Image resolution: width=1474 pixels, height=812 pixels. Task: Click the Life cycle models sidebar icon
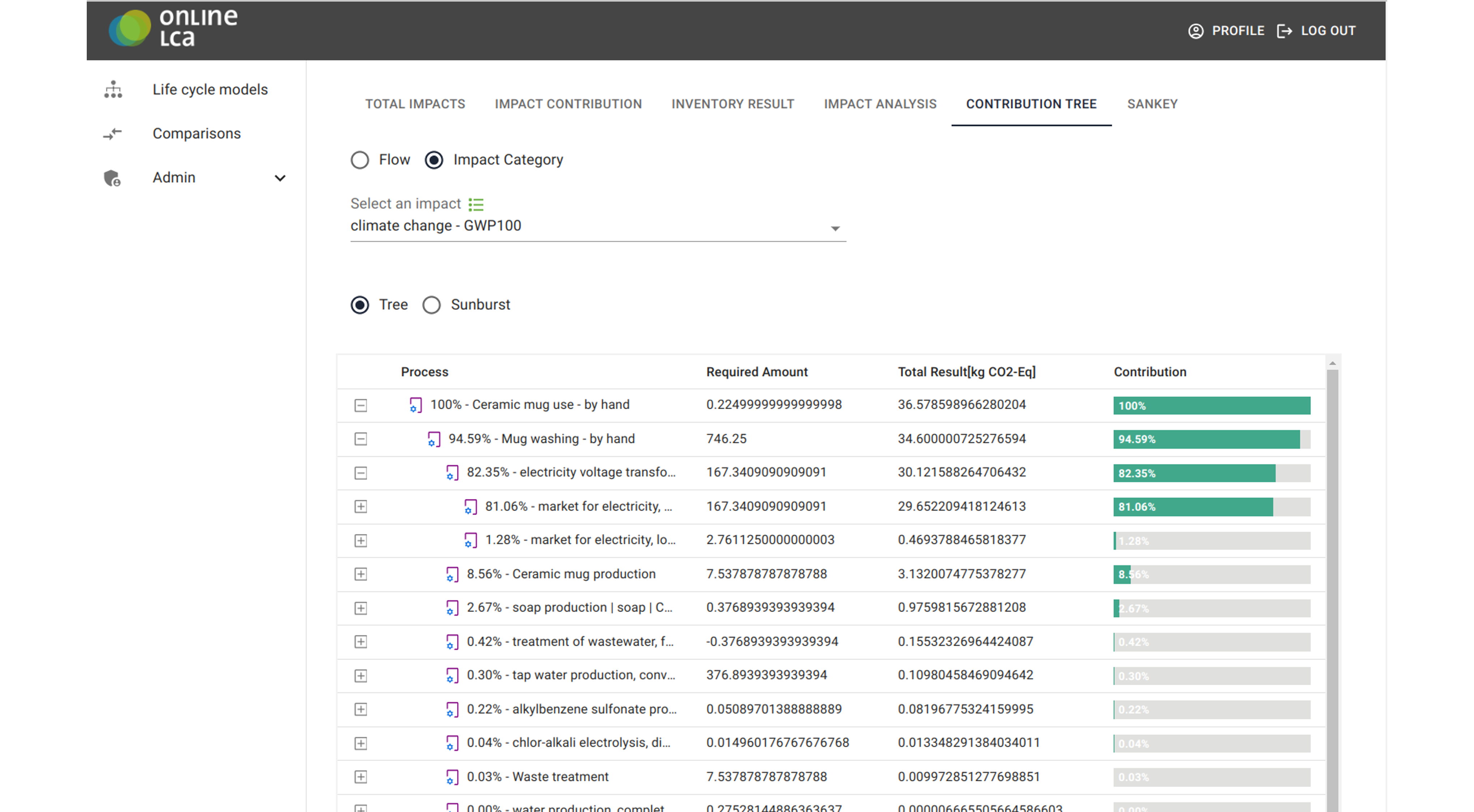[x=113, y=90]
